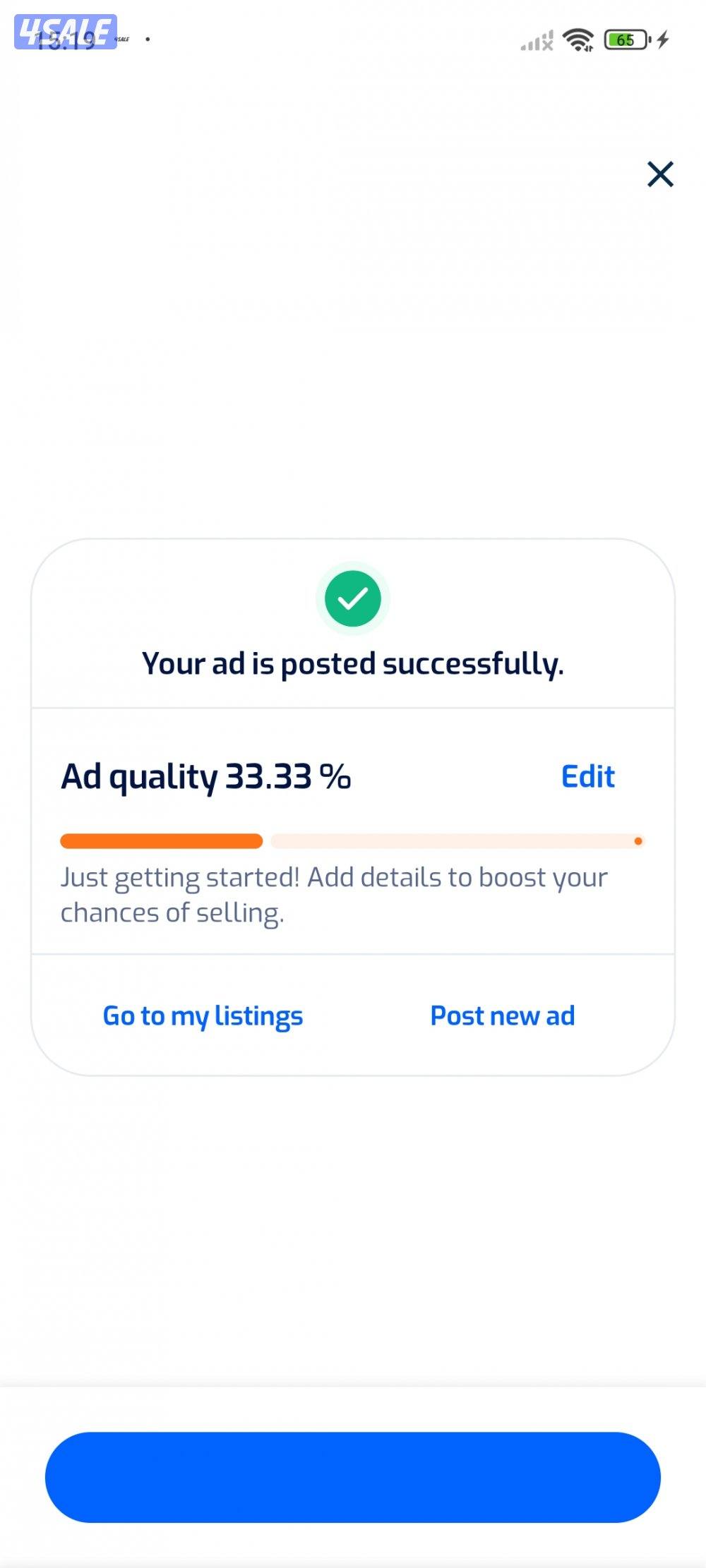Close the success screen with the X
Viewport: 706px width, 1568px height.
(x=660, y=174)
